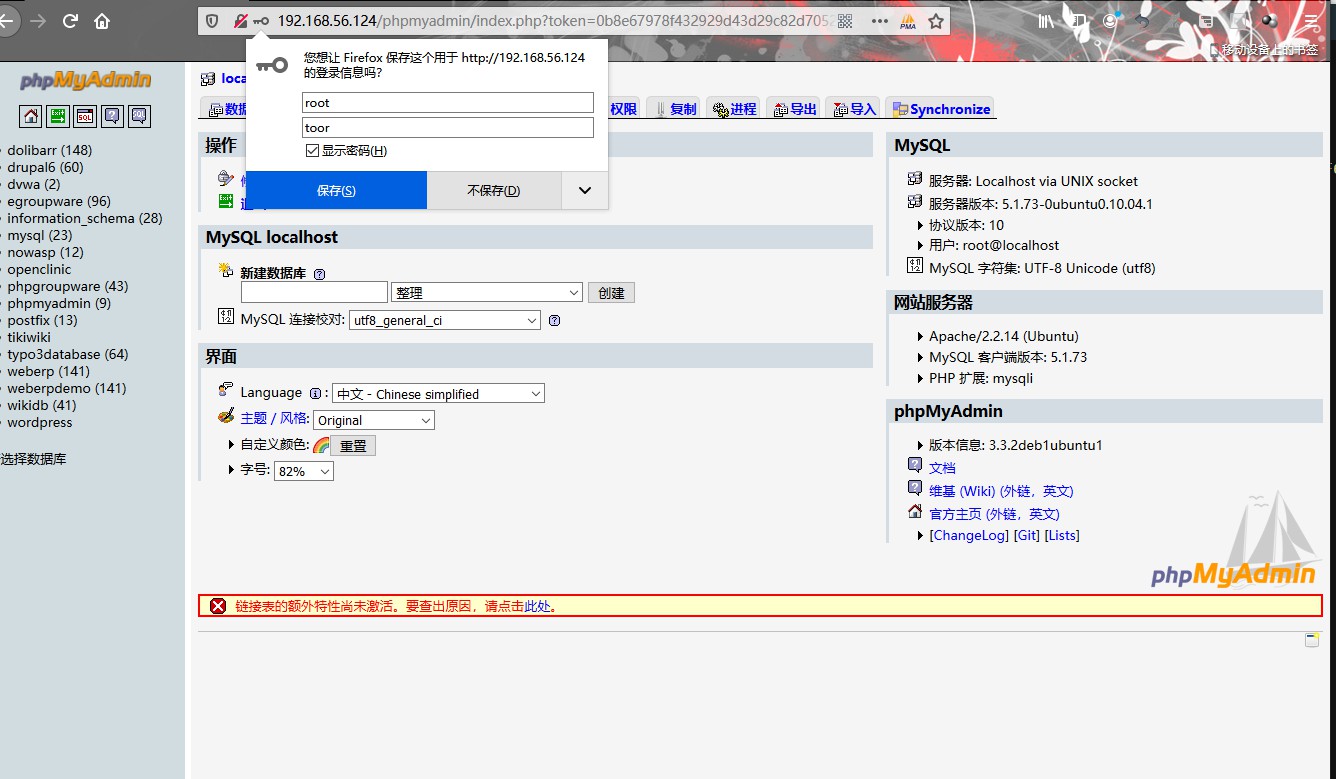Open the Firefox library icon

tap(1046, 21)
